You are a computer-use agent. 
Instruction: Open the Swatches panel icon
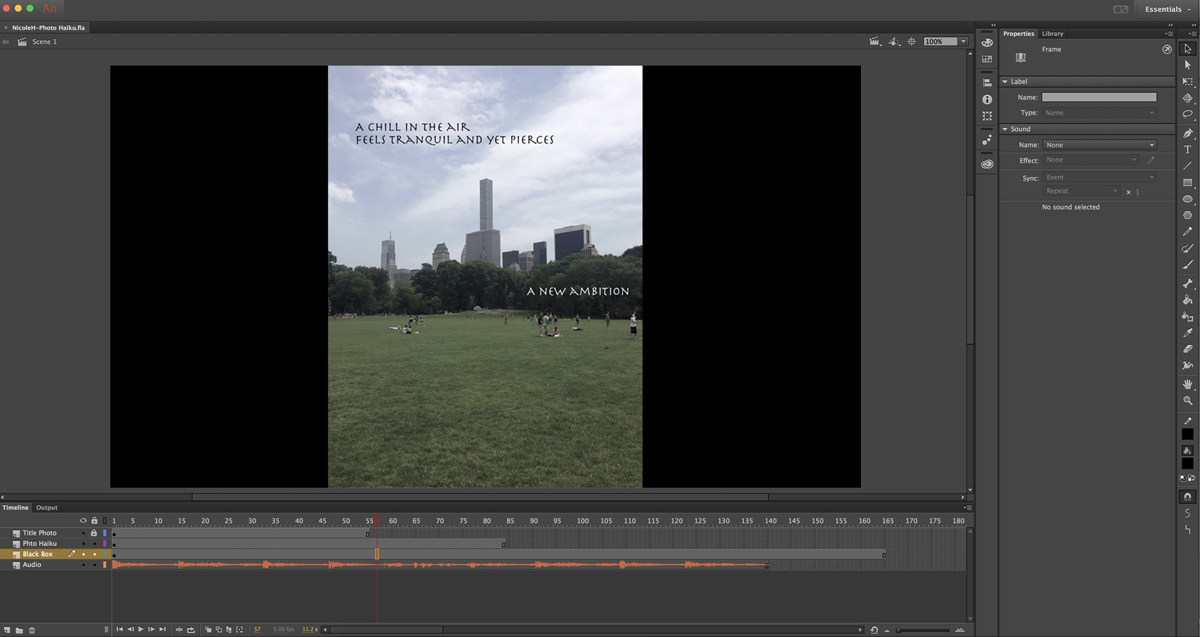point(987,59)
